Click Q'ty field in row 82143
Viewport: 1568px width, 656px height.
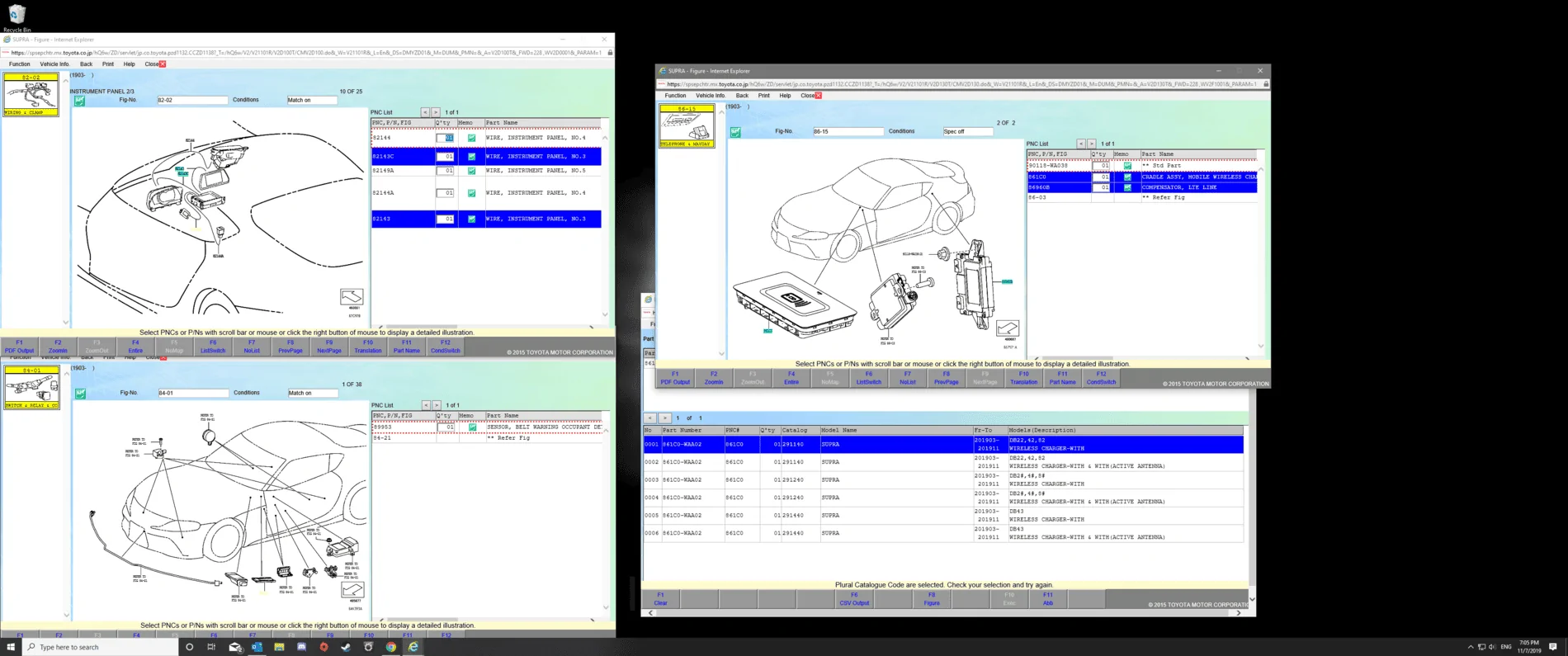[445, 219]
